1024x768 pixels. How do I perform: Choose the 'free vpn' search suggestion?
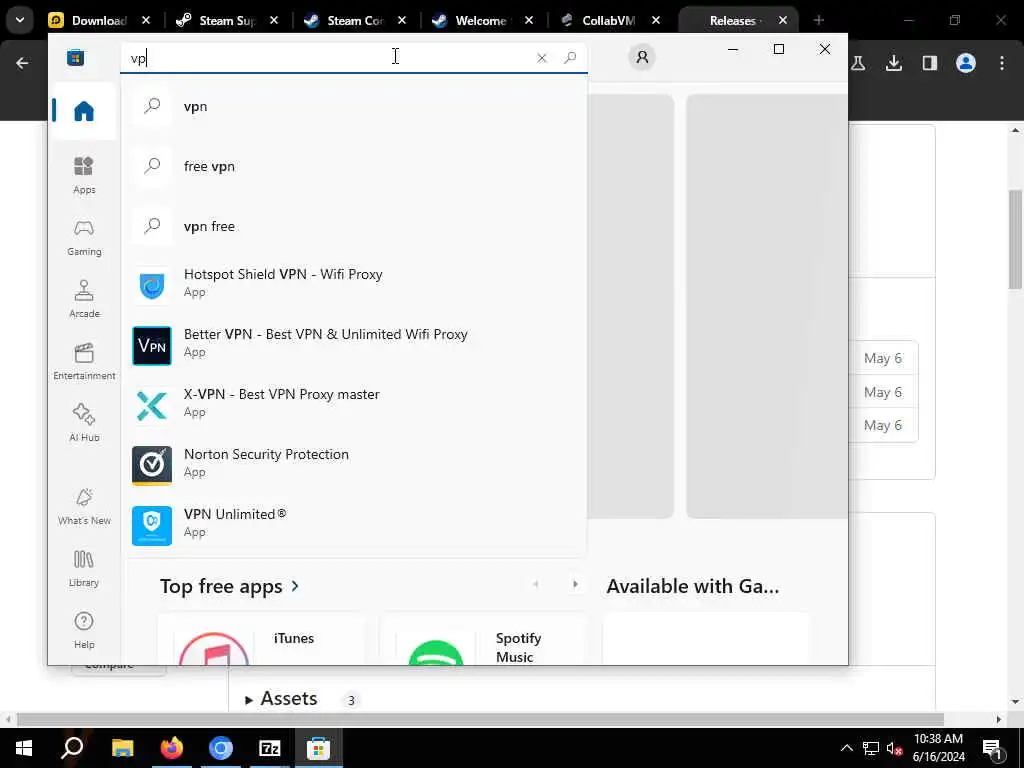pyautogui.click(x=354, y=167)
